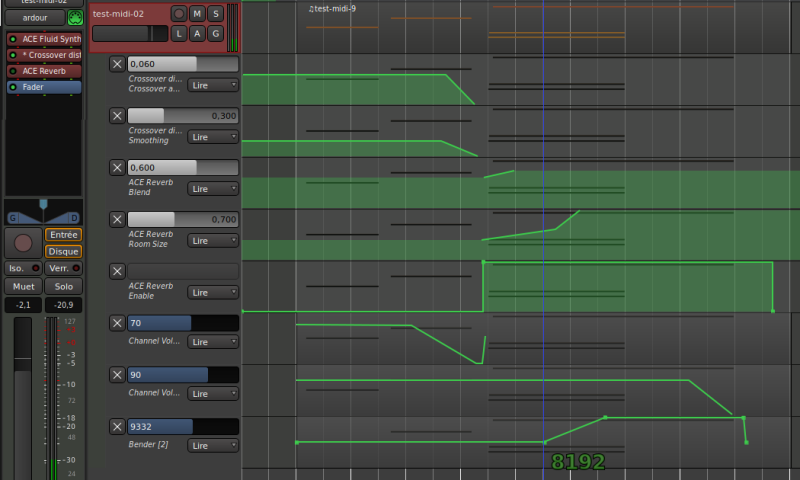Viewport: 800px width, 480px height.
Task: Open Smoothing automation mode dropdown
Action: [213, 137]
